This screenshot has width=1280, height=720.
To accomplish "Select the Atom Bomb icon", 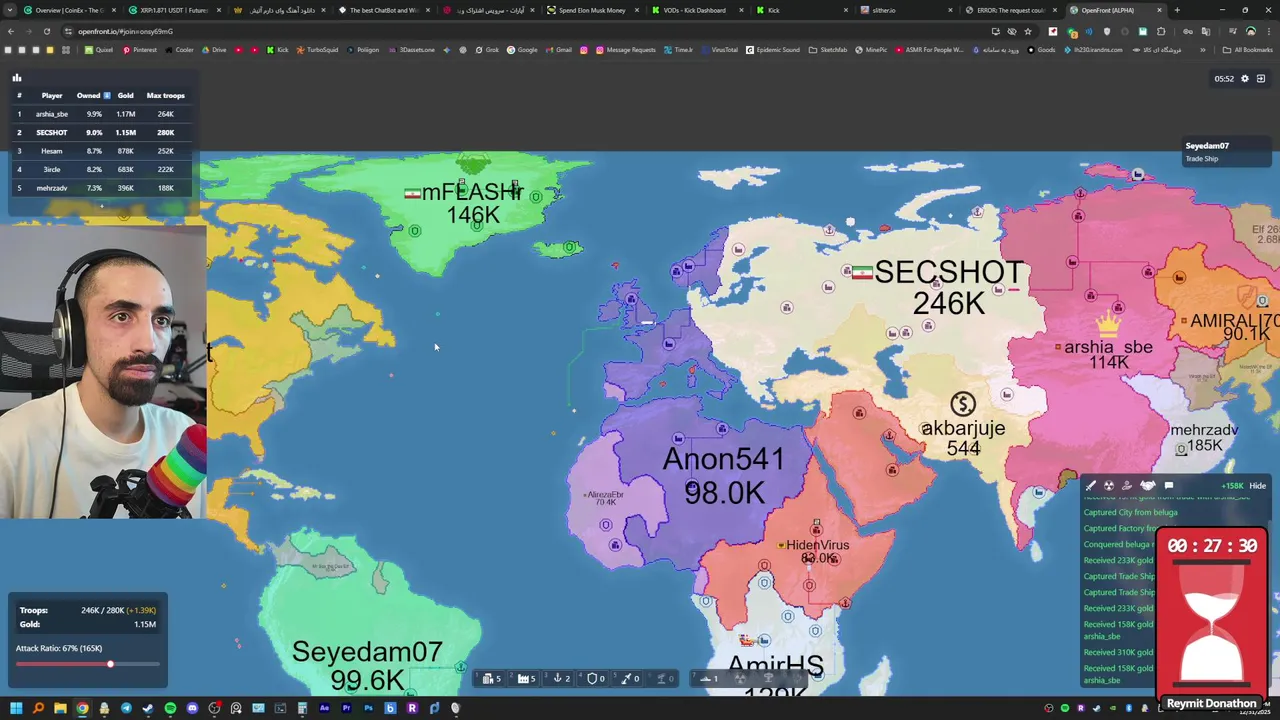I will point(740,678).
